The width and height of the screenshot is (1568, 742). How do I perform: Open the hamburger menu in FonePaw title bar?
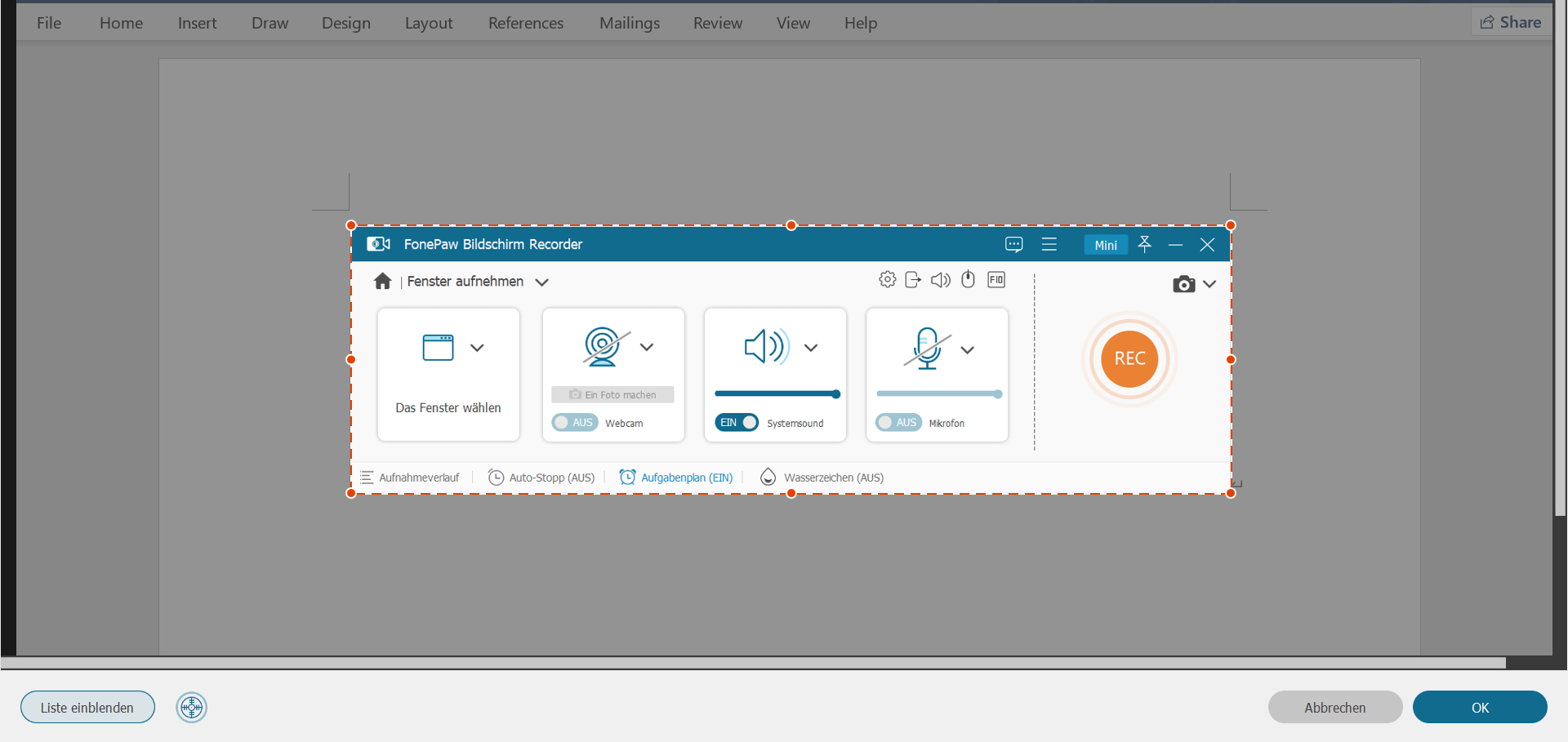coord(1049,244)
